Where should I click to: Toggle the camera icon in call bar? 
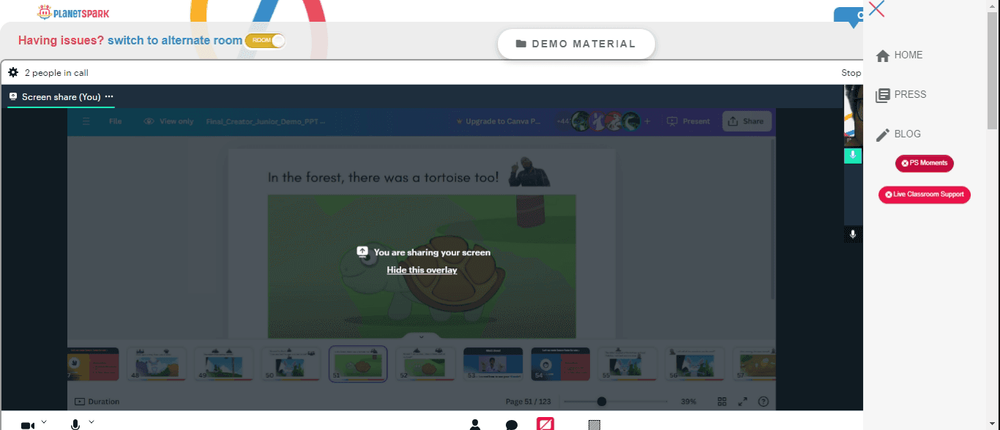click(x=27, y=425)
